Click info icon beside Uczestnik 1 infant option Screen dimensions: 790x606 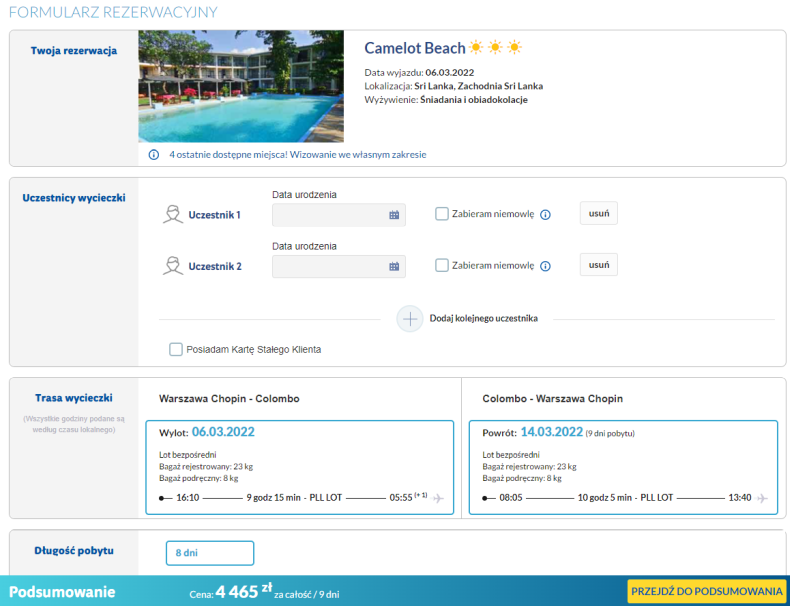[545, 214]
